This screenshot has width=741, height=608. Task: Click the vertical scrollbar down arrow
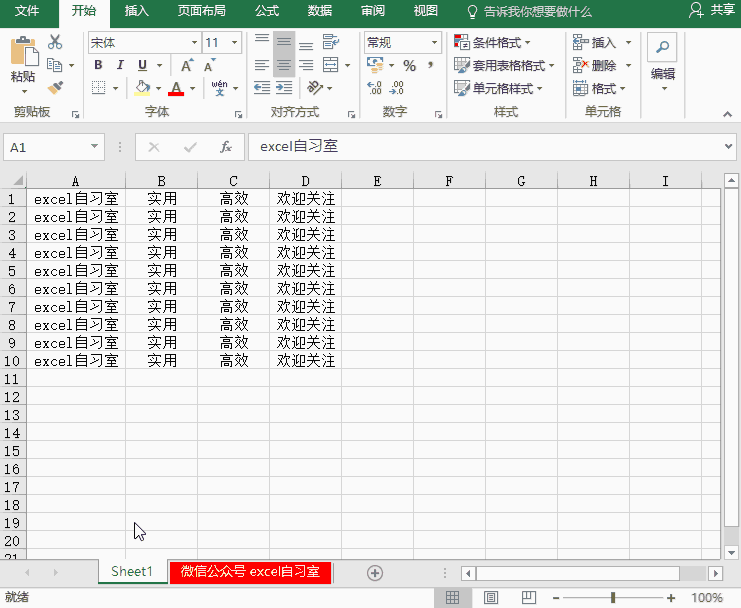tap(732, 553)
